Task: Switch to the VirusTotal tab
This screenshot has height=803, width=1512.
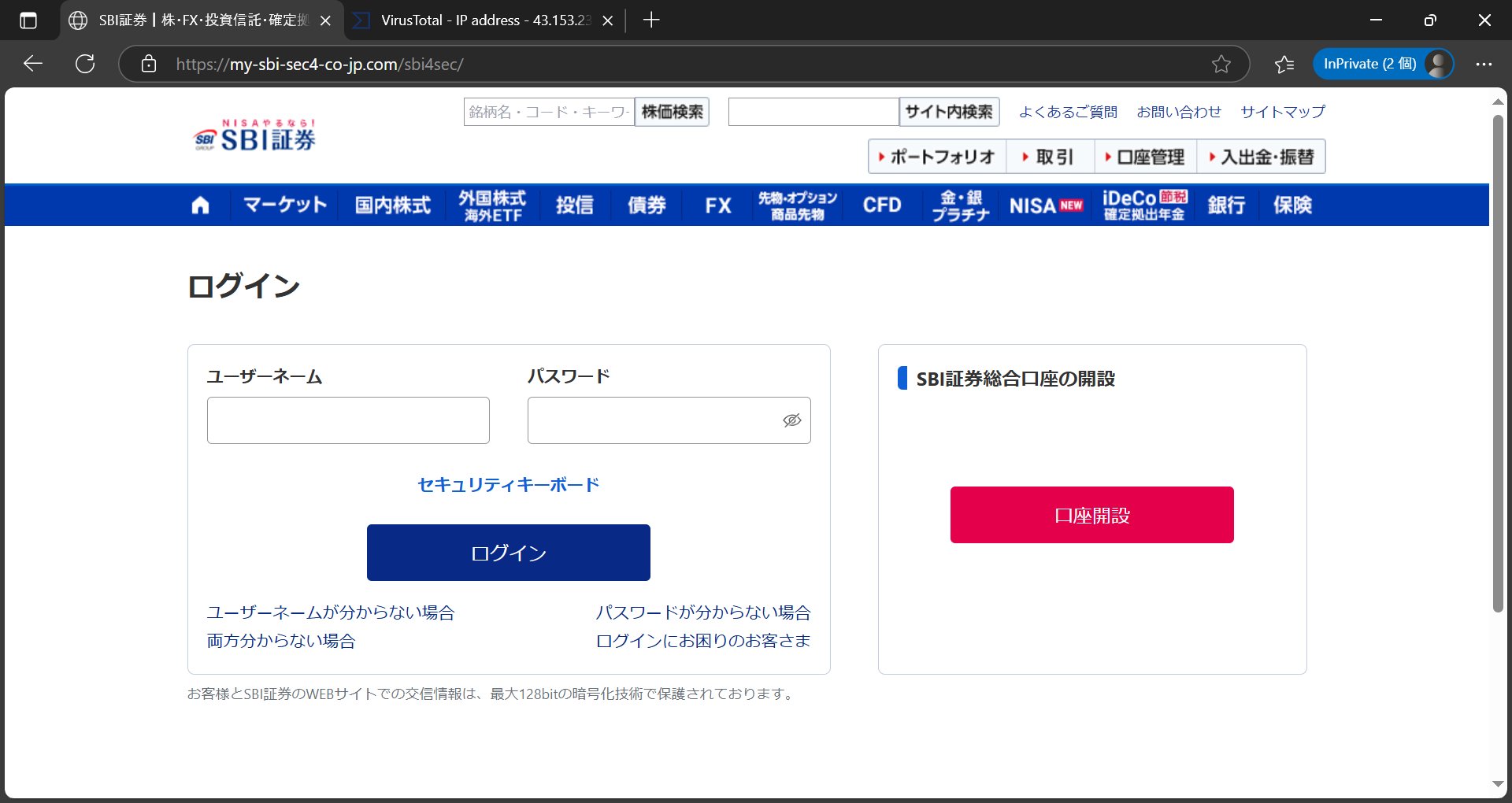Action: pyautogui.click(x=483, y=20)
